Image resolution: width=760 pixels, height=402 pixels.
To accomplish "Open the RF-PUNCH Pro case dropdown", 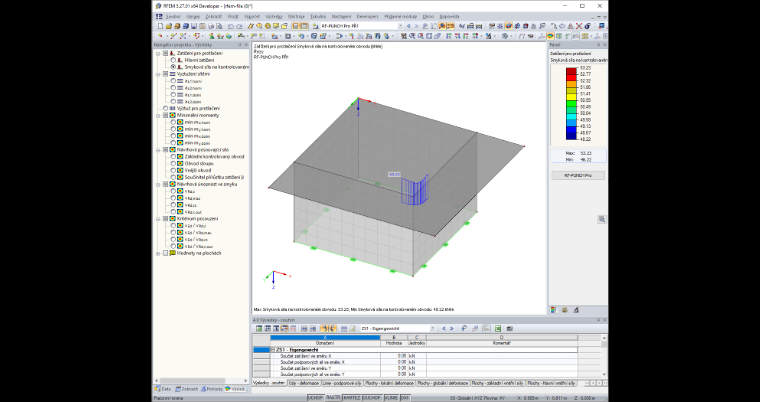I will [400, 26].
